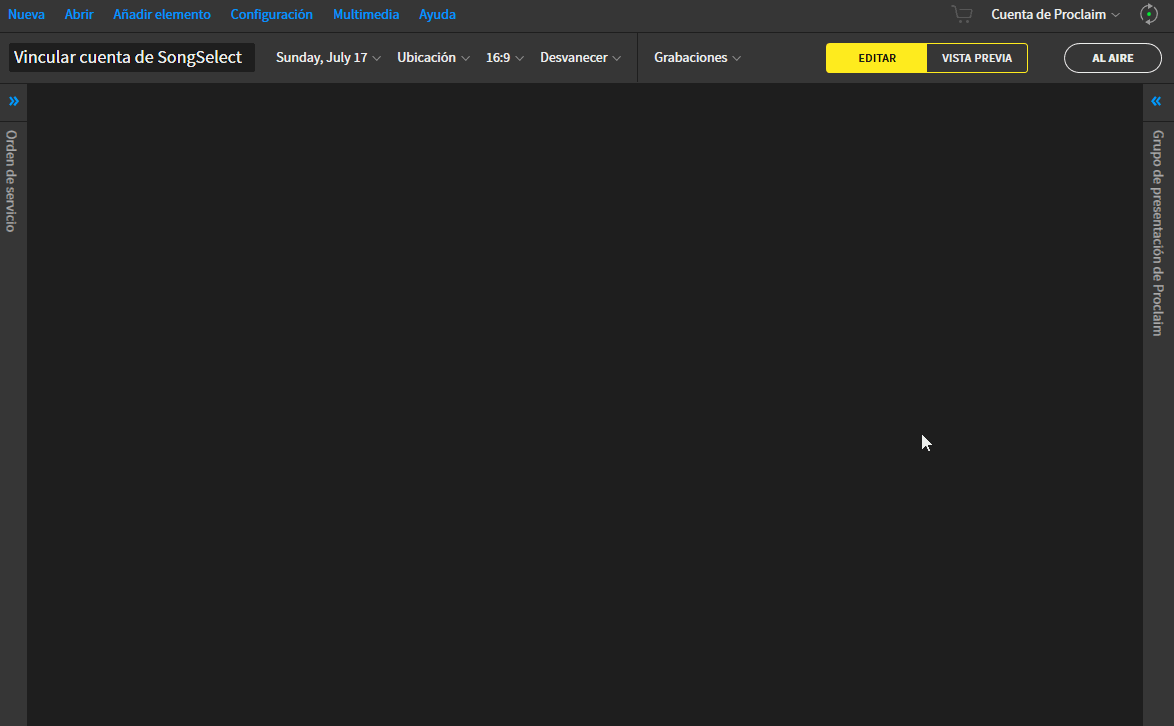Open the Desvanecer transition dropdown
This screenshot has height=726, width=1174.
pos(580,58)
